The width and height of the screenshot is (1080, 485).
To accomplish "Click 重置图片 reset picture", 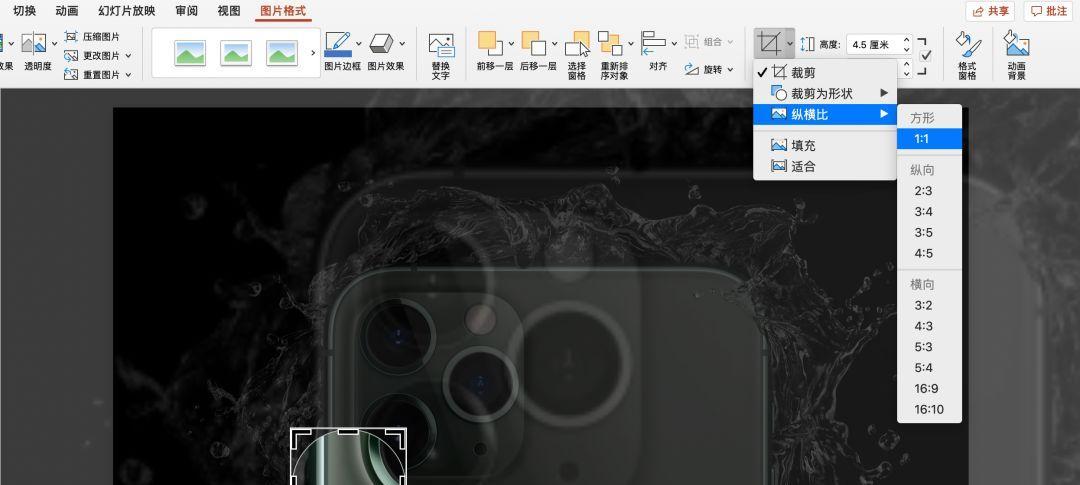I will click(x=92, y=75).
